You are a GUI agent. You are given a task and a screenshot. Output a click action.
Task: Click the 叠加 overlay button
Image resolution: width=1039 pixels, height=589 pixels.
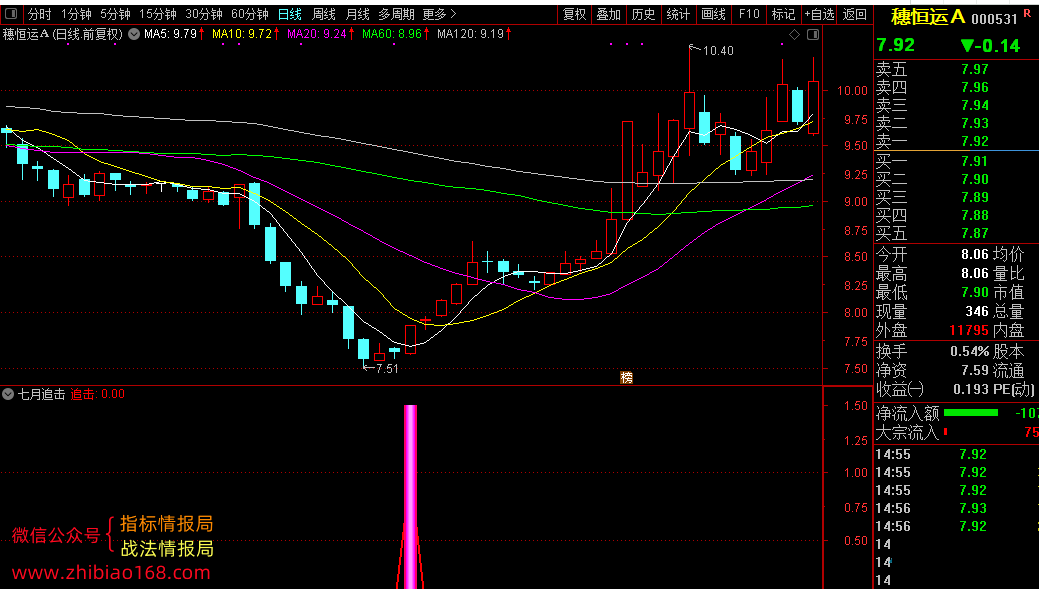609,14
